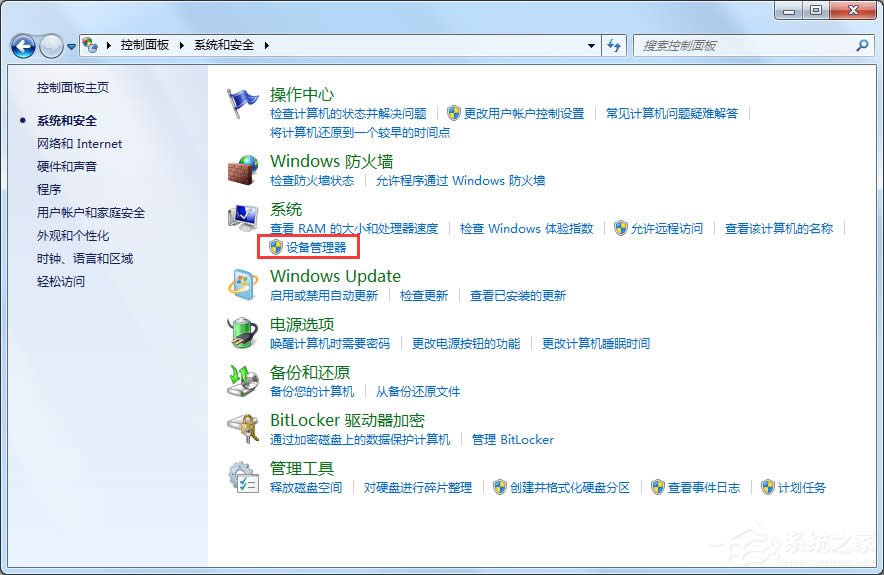Screen dimensions: 884x575
Task: Click 更改用户帐户控制设置
Action: coord(524,113)
